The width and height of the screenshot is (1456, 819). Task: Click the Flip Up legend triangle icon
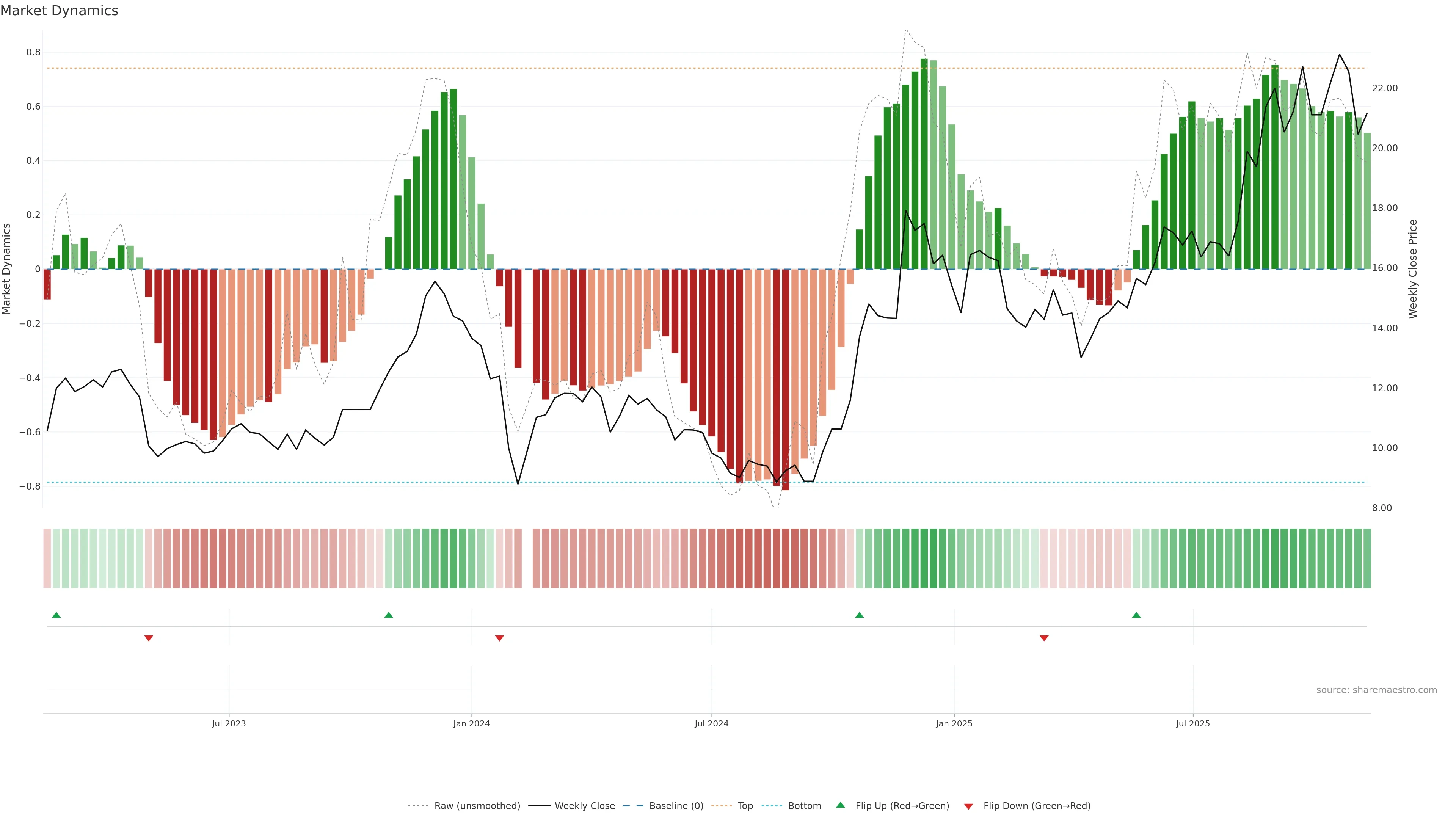[841, 805]
